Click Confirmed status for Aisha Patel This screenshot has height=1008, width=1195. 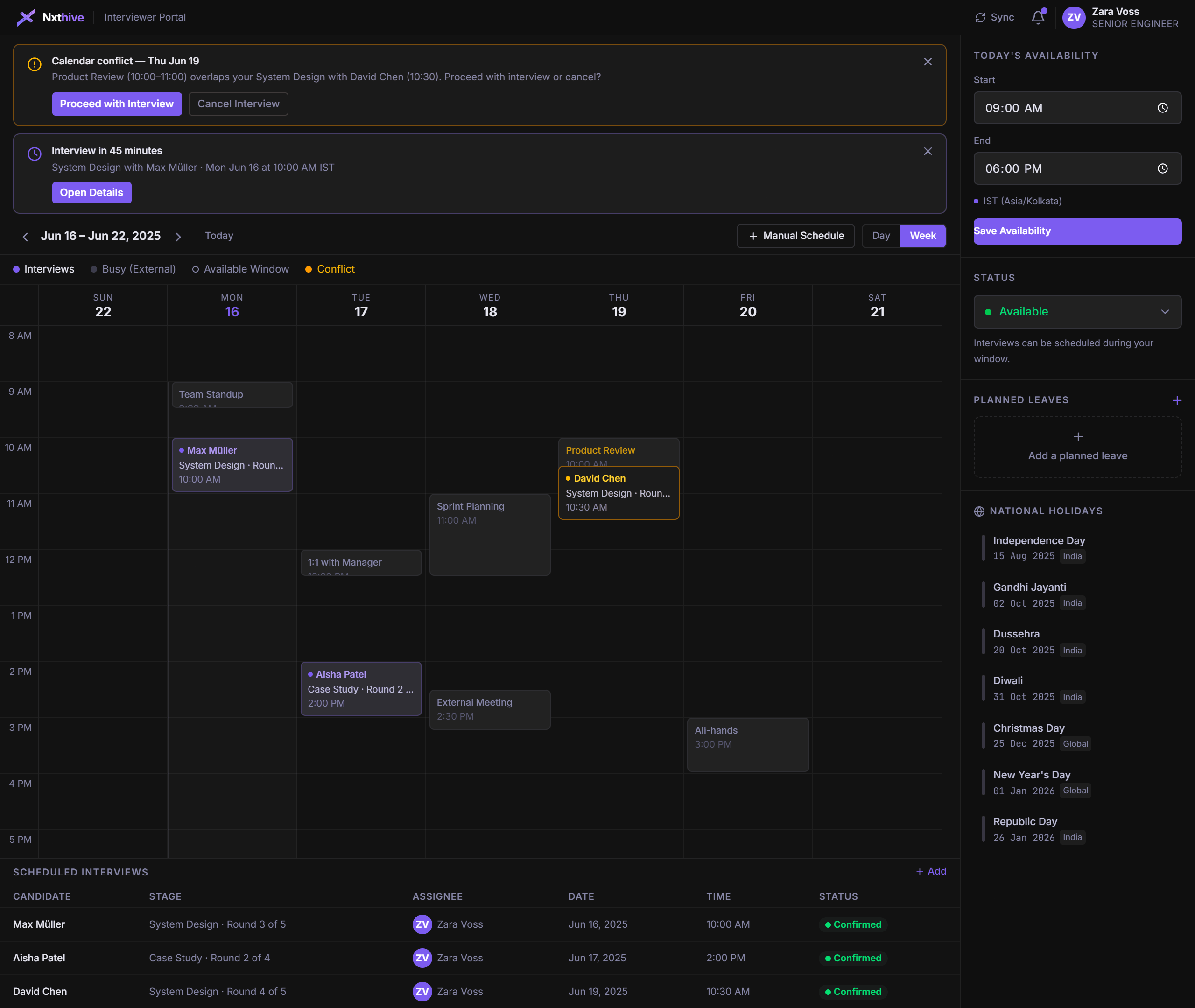853,958
